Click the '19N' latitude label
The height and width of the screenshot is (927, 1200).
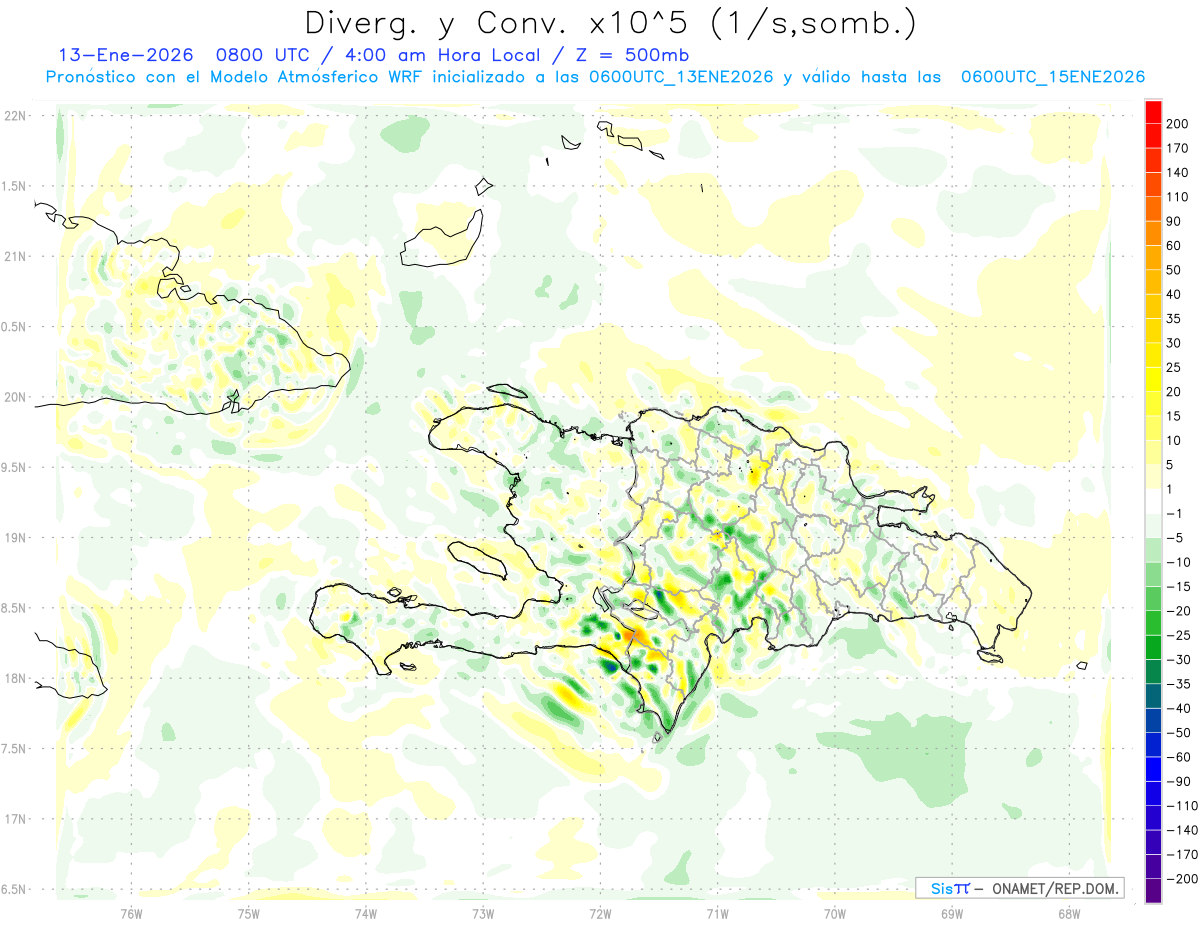coord(16,538)
